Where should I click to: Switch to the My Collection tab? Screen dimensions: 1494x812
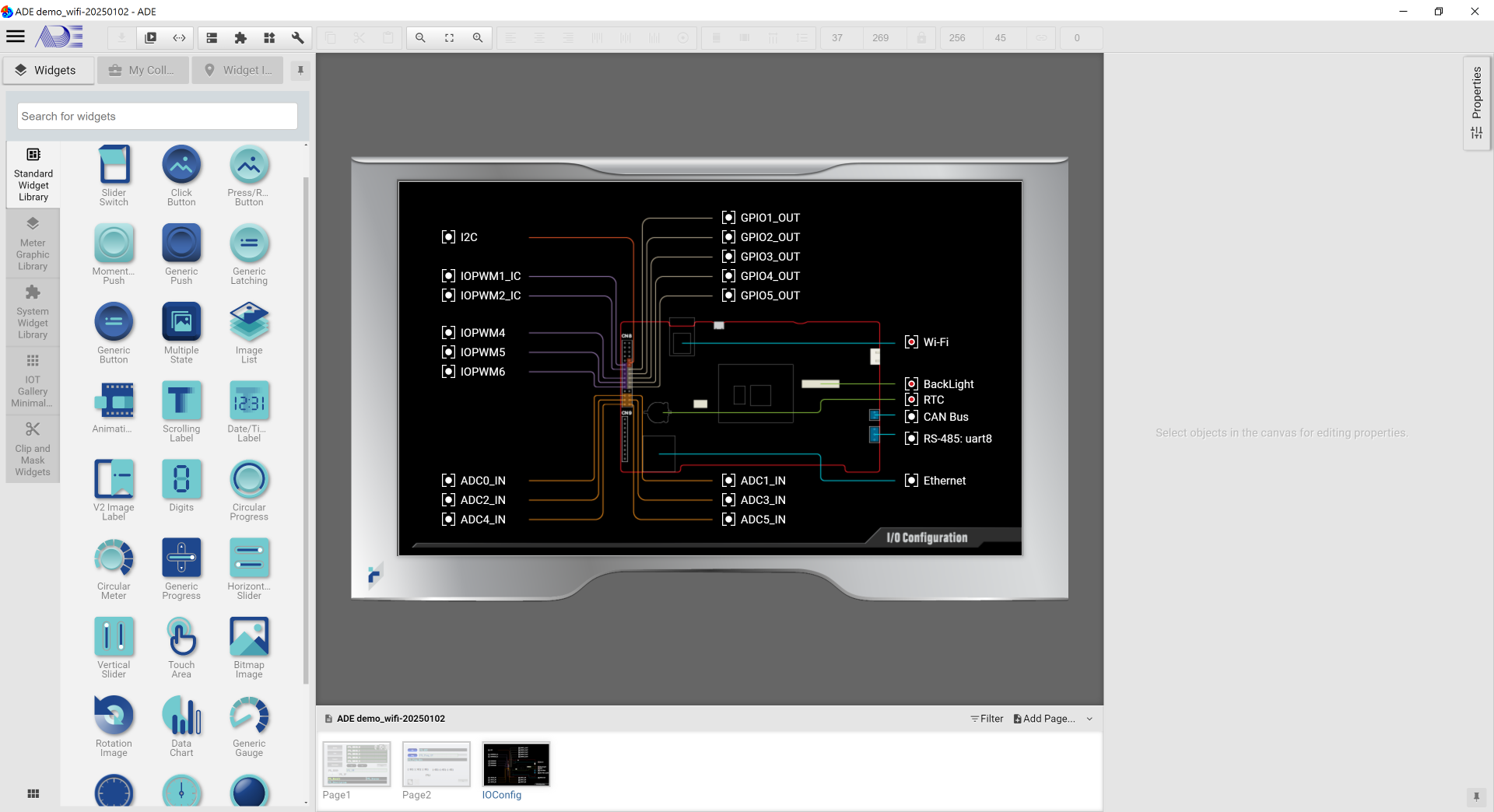pos(142,70)
